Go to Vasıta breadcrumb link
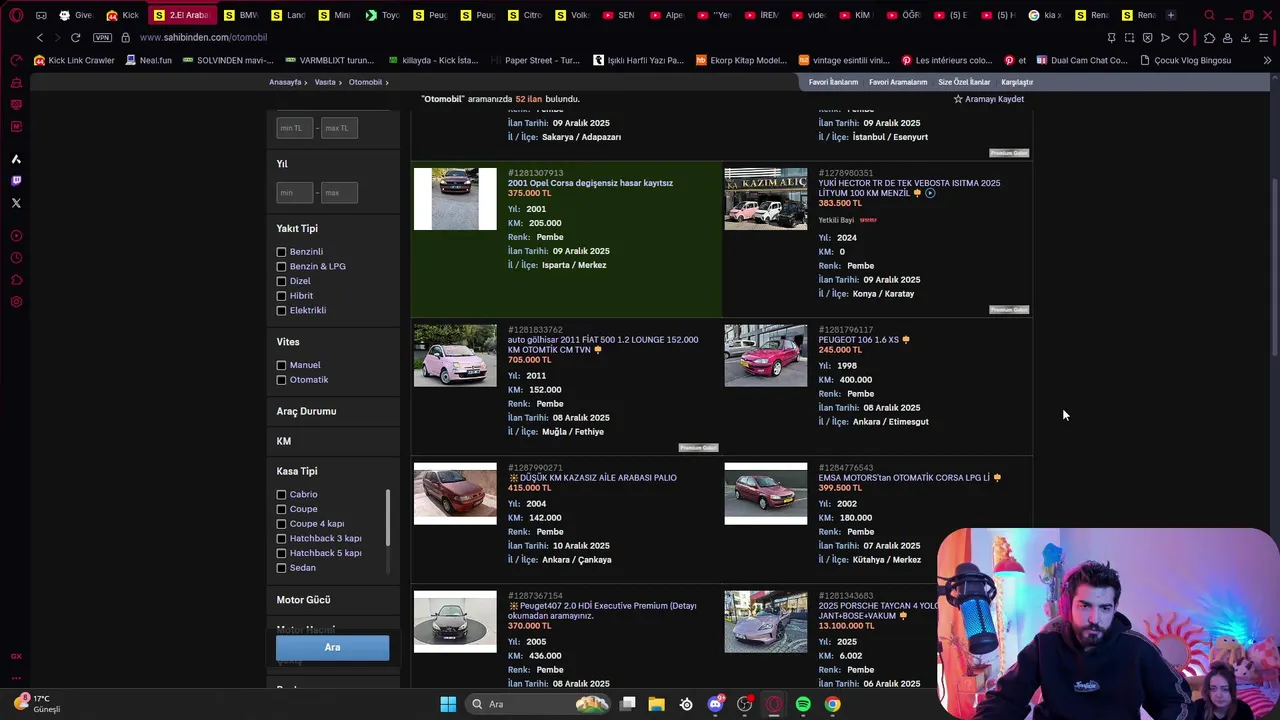This screenshot has width=1280, height=720. coord(325,82)
